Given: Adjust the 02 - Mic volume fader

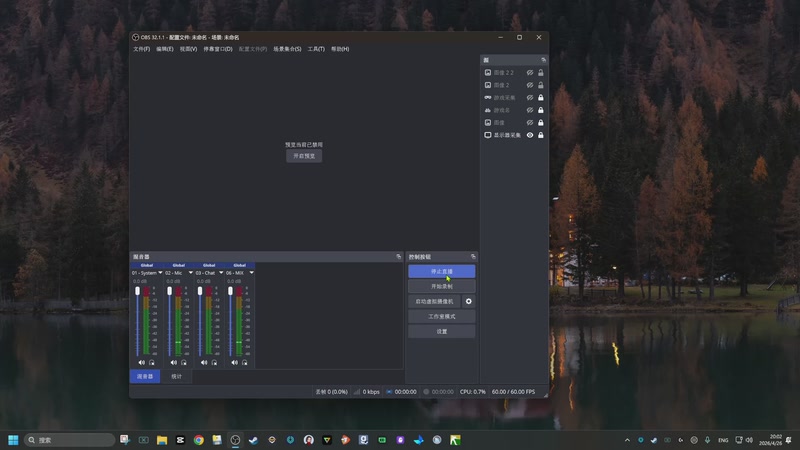Looking at the screenshot, I should click(x=169, y=291).
